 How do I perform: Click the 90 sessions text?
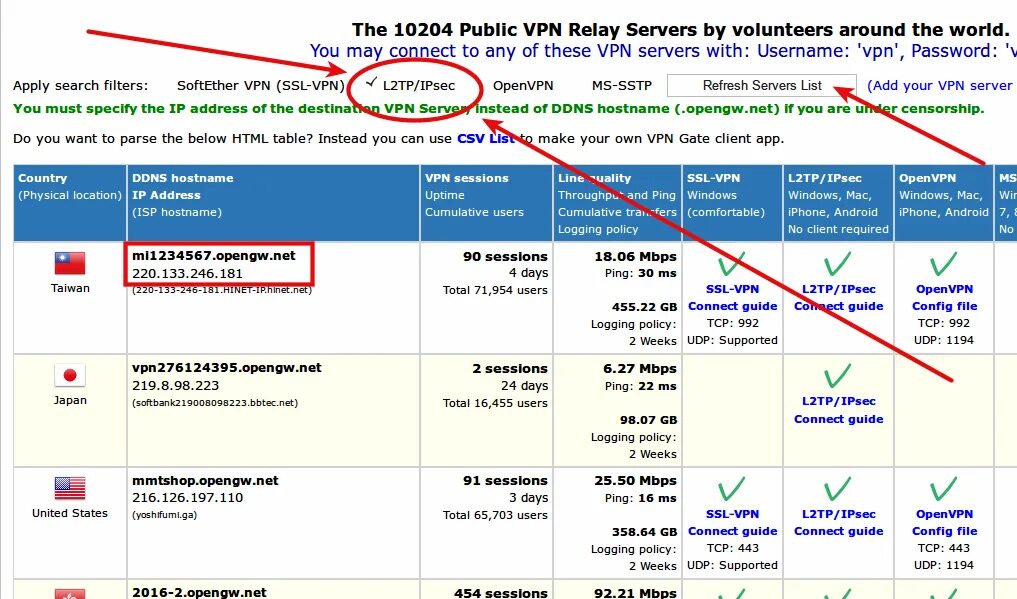point(505,257)
